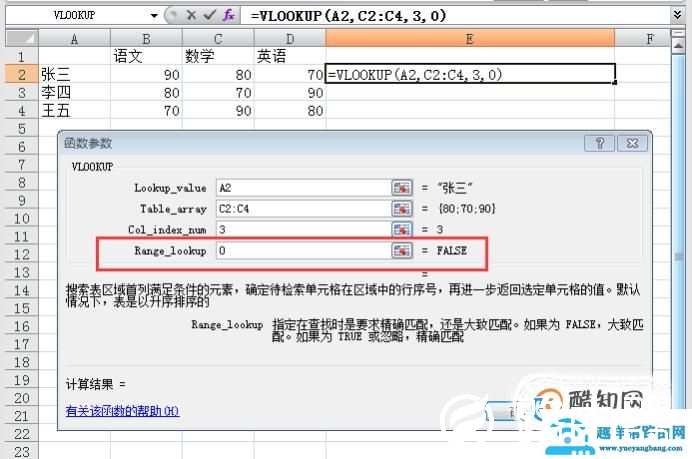Click the formula bar text
692x459 pixels.
[349, 16]
